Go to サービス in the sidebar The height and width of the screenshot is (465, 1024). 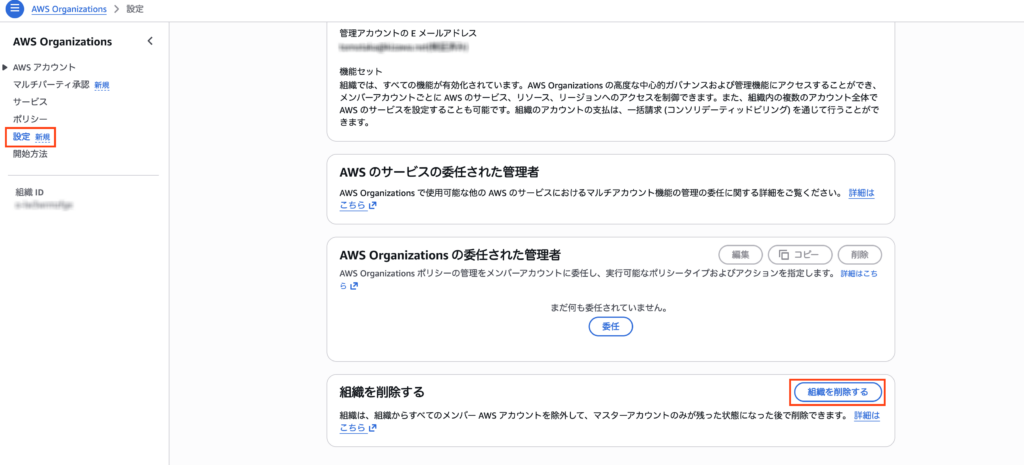(x=30, y=102)
